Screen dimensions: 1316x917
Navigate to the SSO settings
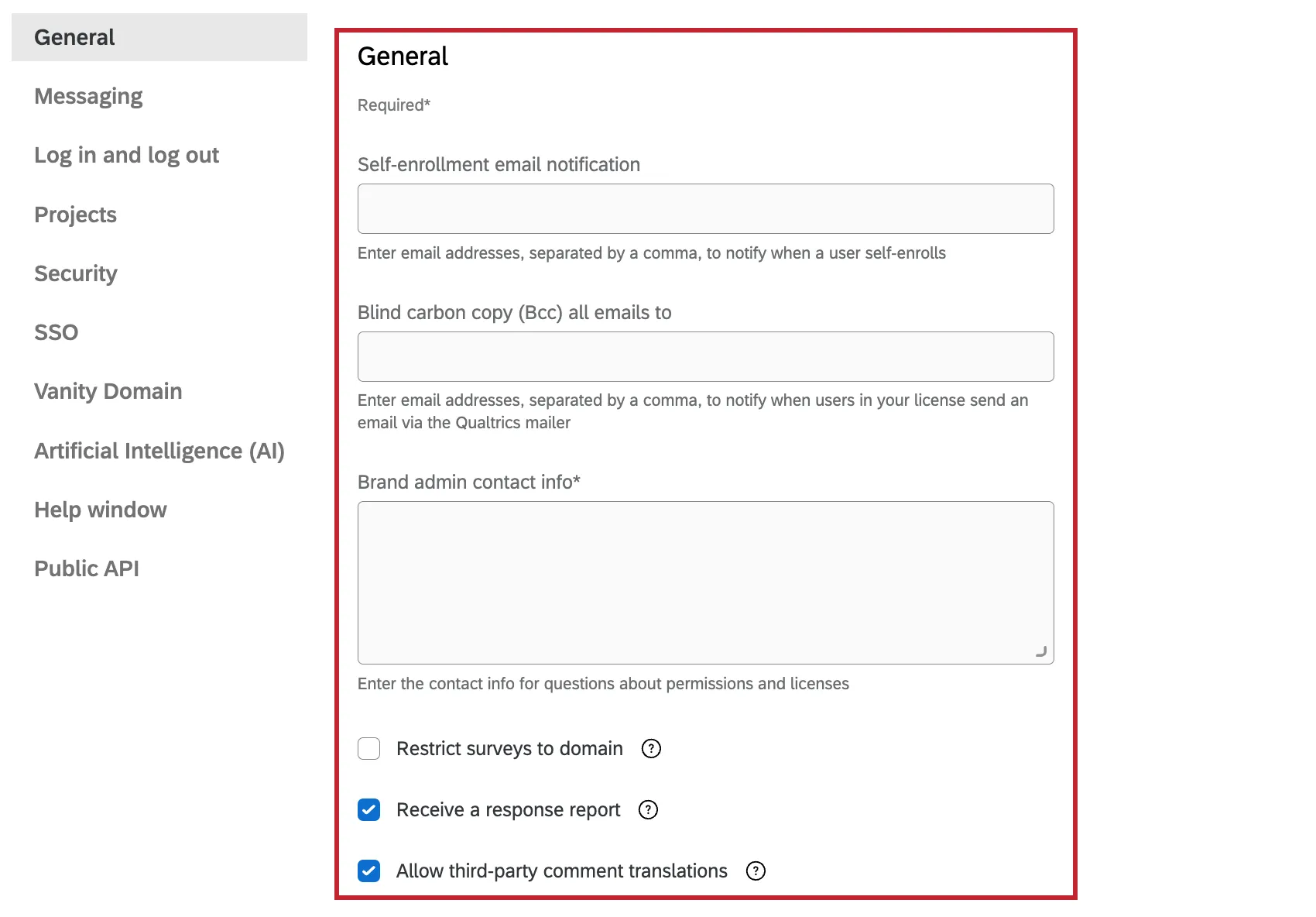[56, 331]
